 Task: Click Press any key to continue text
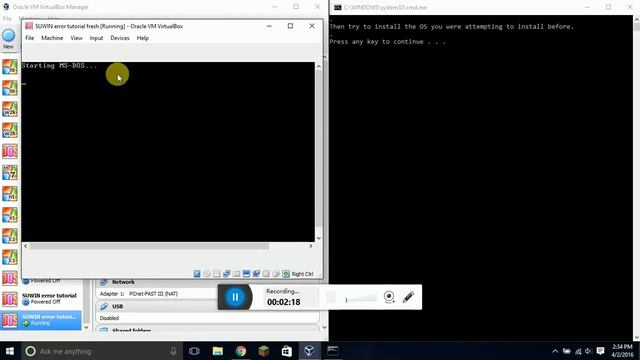point(388,42)
